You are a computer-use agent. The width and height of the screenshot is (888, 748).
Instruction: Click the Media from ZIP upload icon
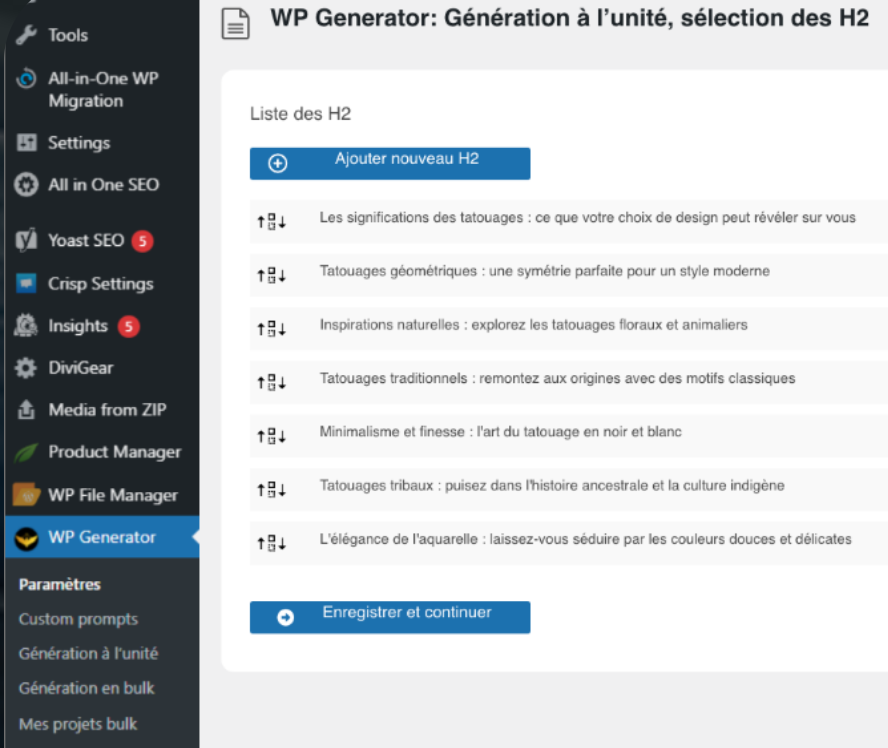click(x=26, y=409)
